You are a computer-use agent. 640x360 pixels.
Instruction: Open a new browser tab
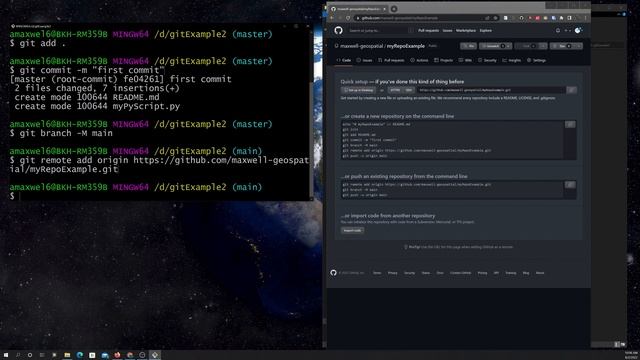click(394, 9)
